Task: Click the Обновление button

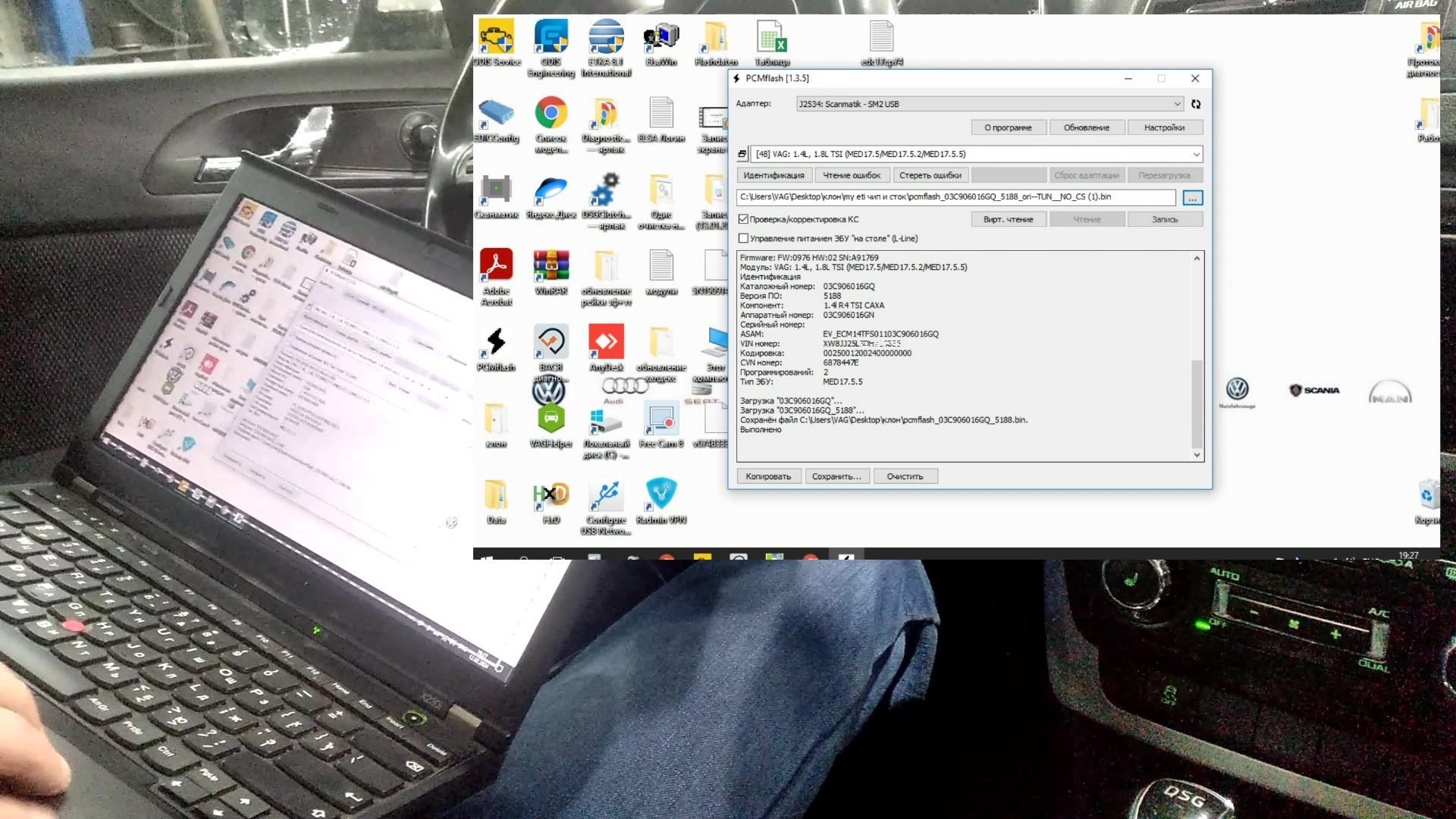Action: 1086,127
